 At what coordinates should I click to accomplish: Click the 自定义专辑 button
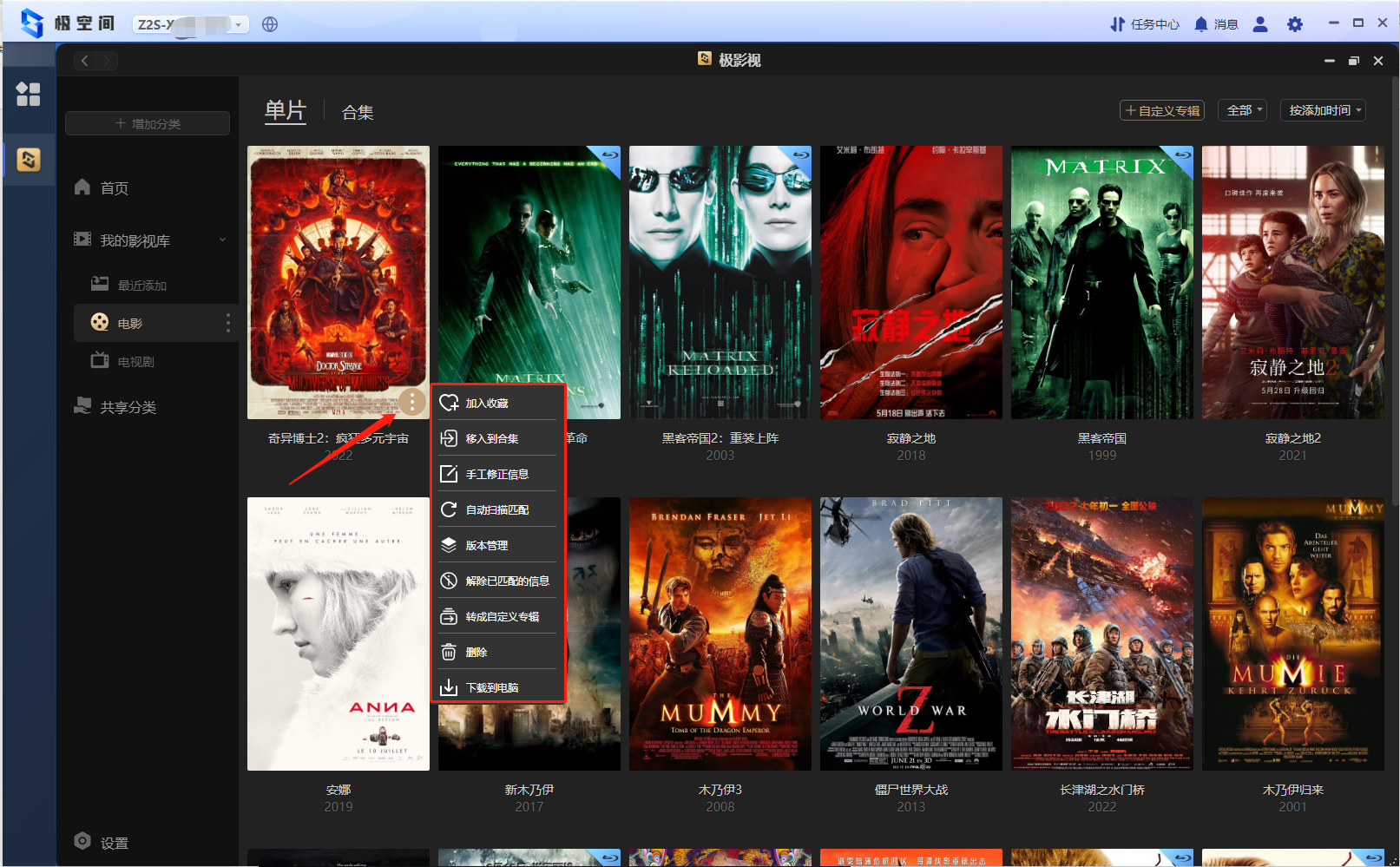coord(1162,110)
